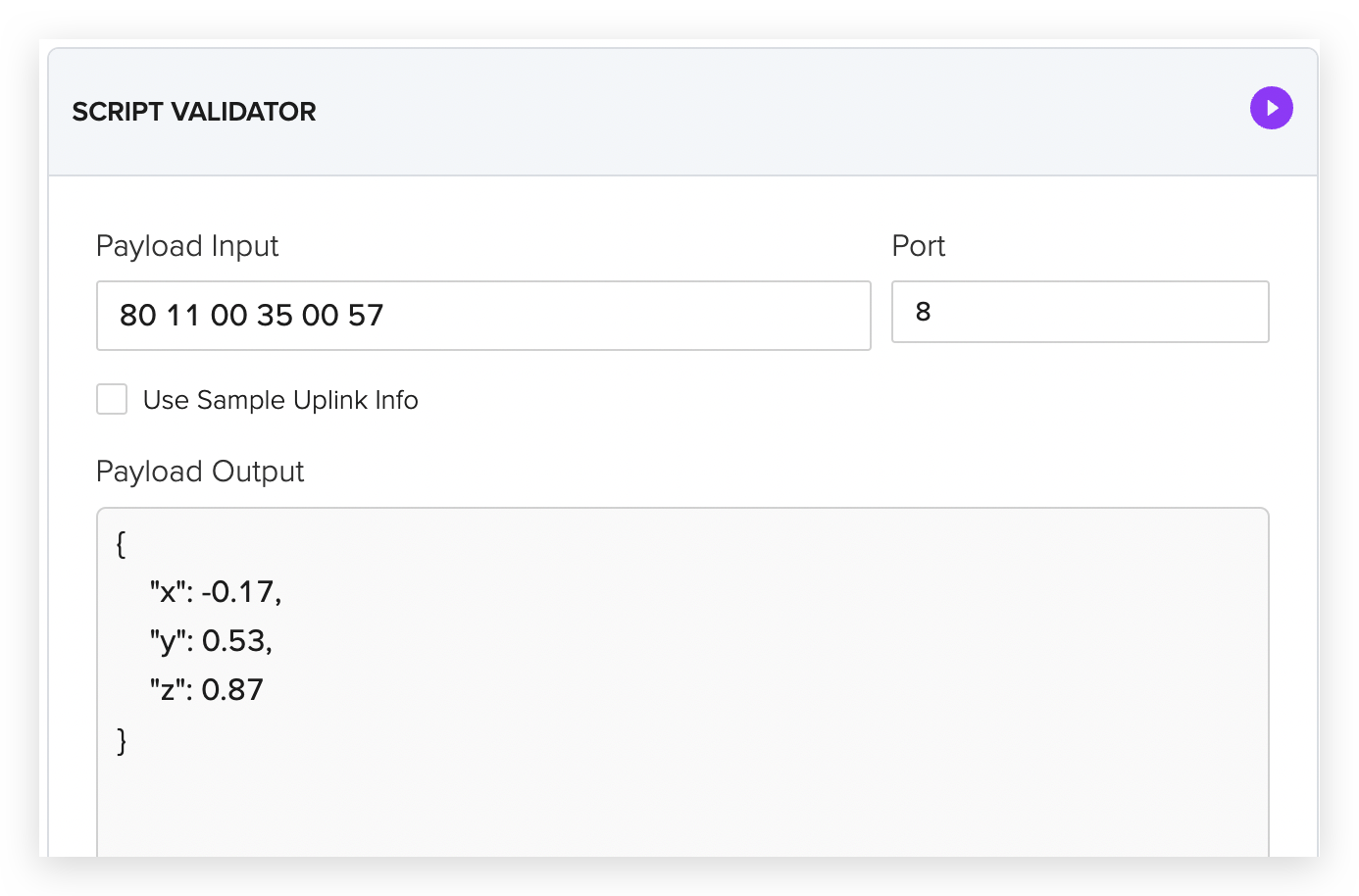The width and height of the screenshot is (1359, 896).
Task: Click the opening brace in Payload Output
Action: click(x=121, y=544)
